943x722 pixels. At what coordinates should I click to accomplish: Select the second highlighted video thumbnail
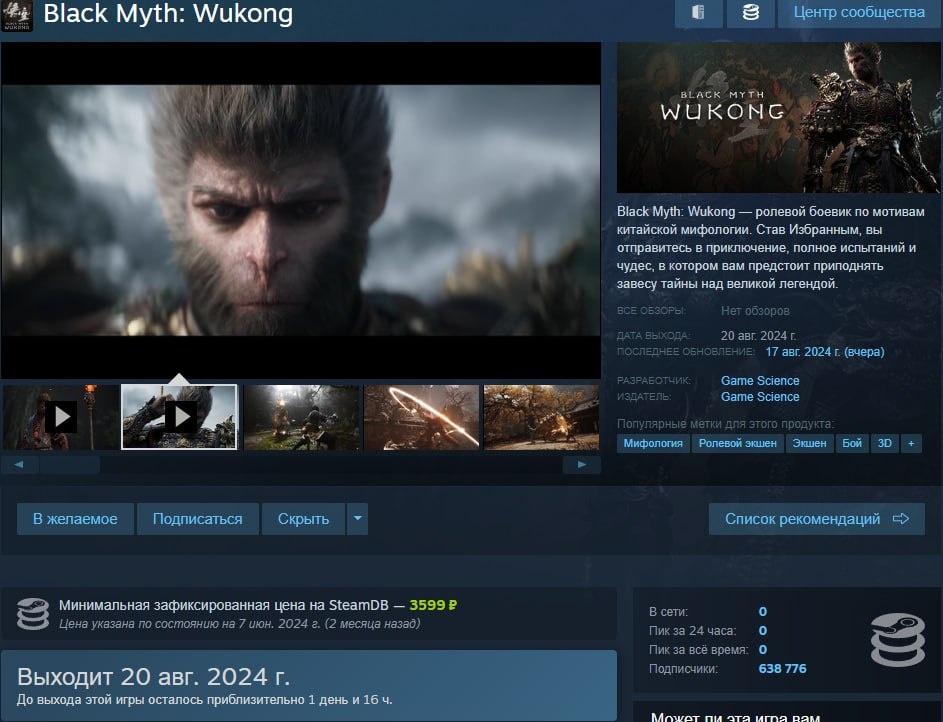tap(179, 417)
